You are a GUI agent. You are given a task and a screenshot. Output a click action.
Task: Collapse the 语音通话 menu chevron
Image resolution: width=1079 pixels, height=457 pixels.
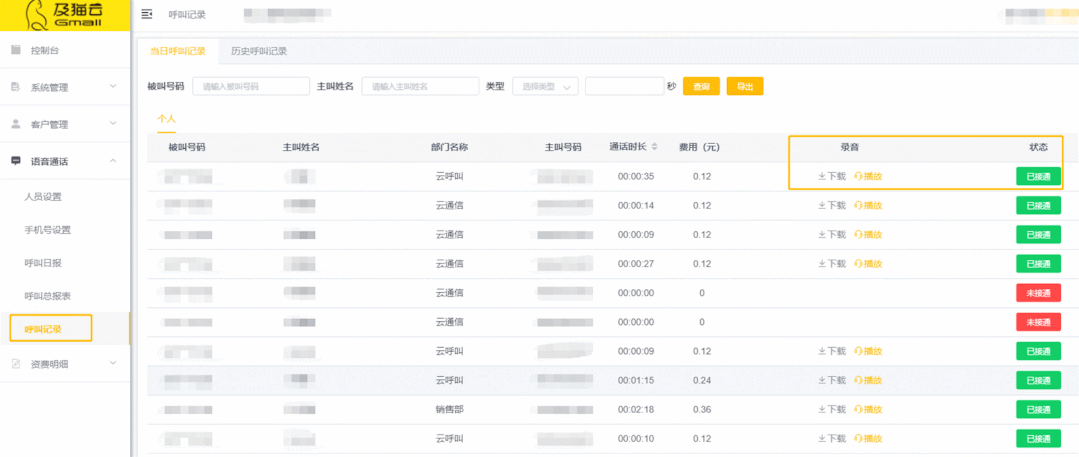point(114,160)
